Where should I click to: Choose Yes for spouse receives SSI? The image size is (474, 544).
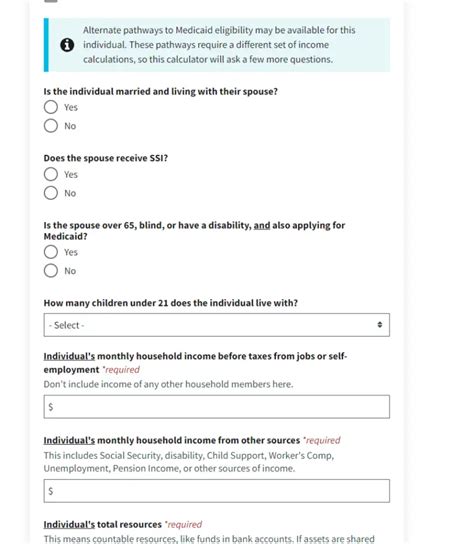pyautogui.click(x=51, y=174)
